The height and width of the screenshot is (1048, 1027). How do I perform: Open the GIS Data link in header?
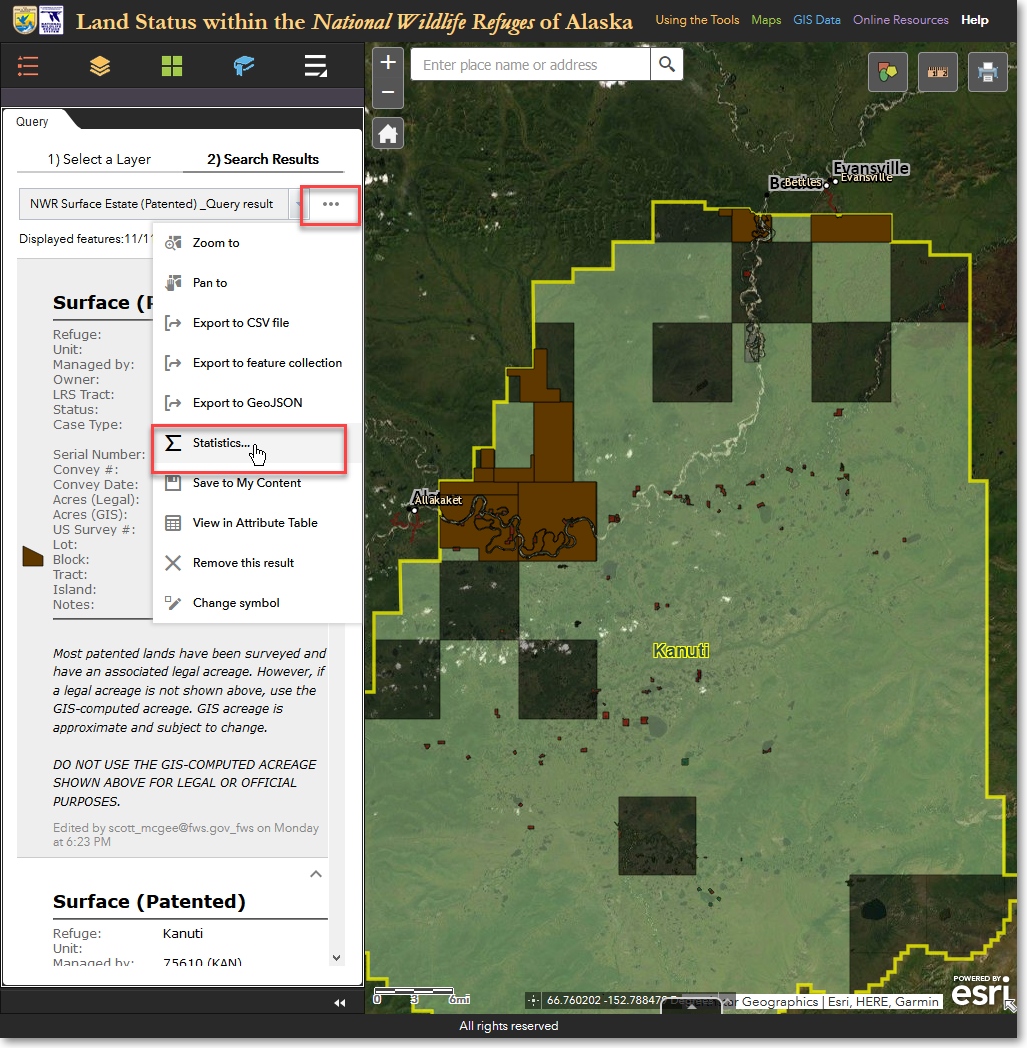(817, 20)
